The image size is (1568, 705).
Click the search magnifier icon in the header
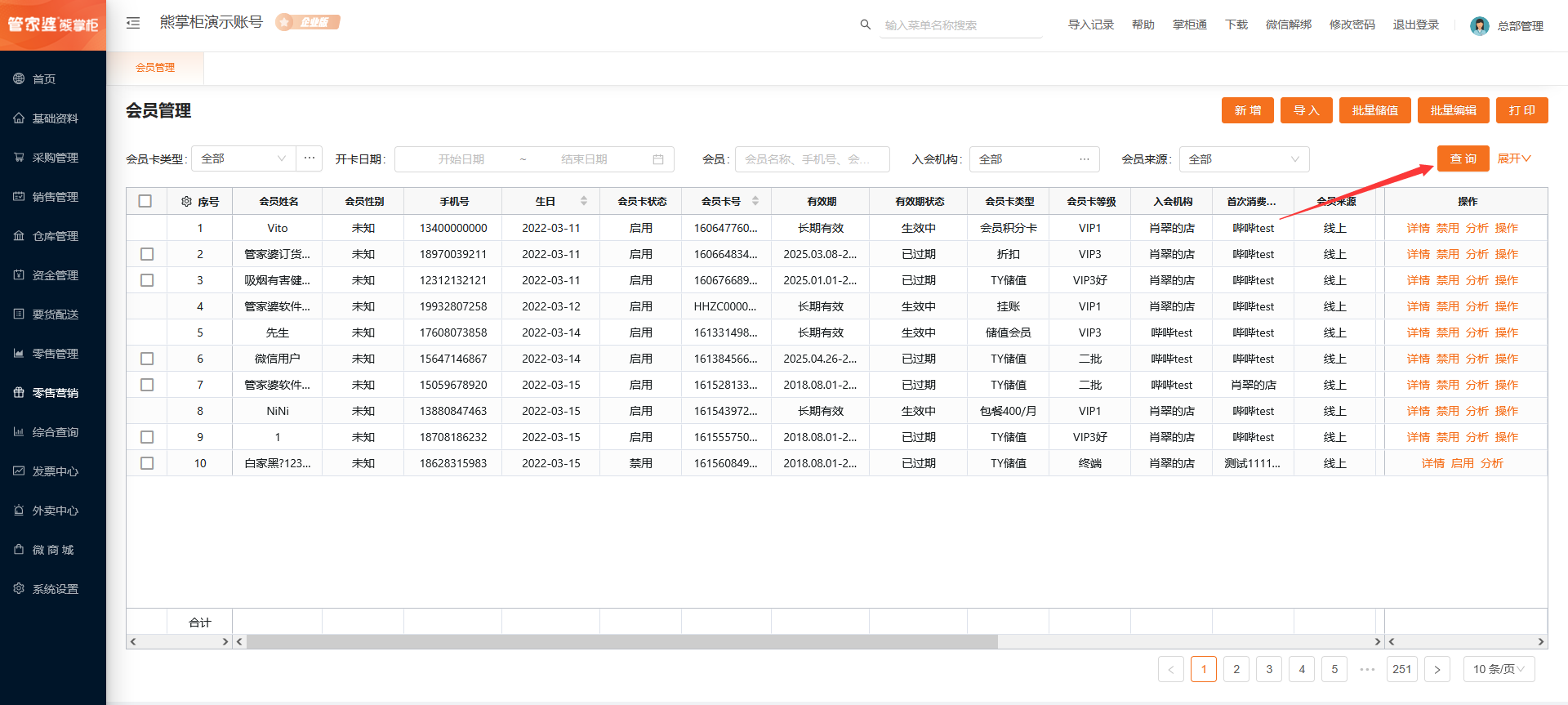(866, 25)
